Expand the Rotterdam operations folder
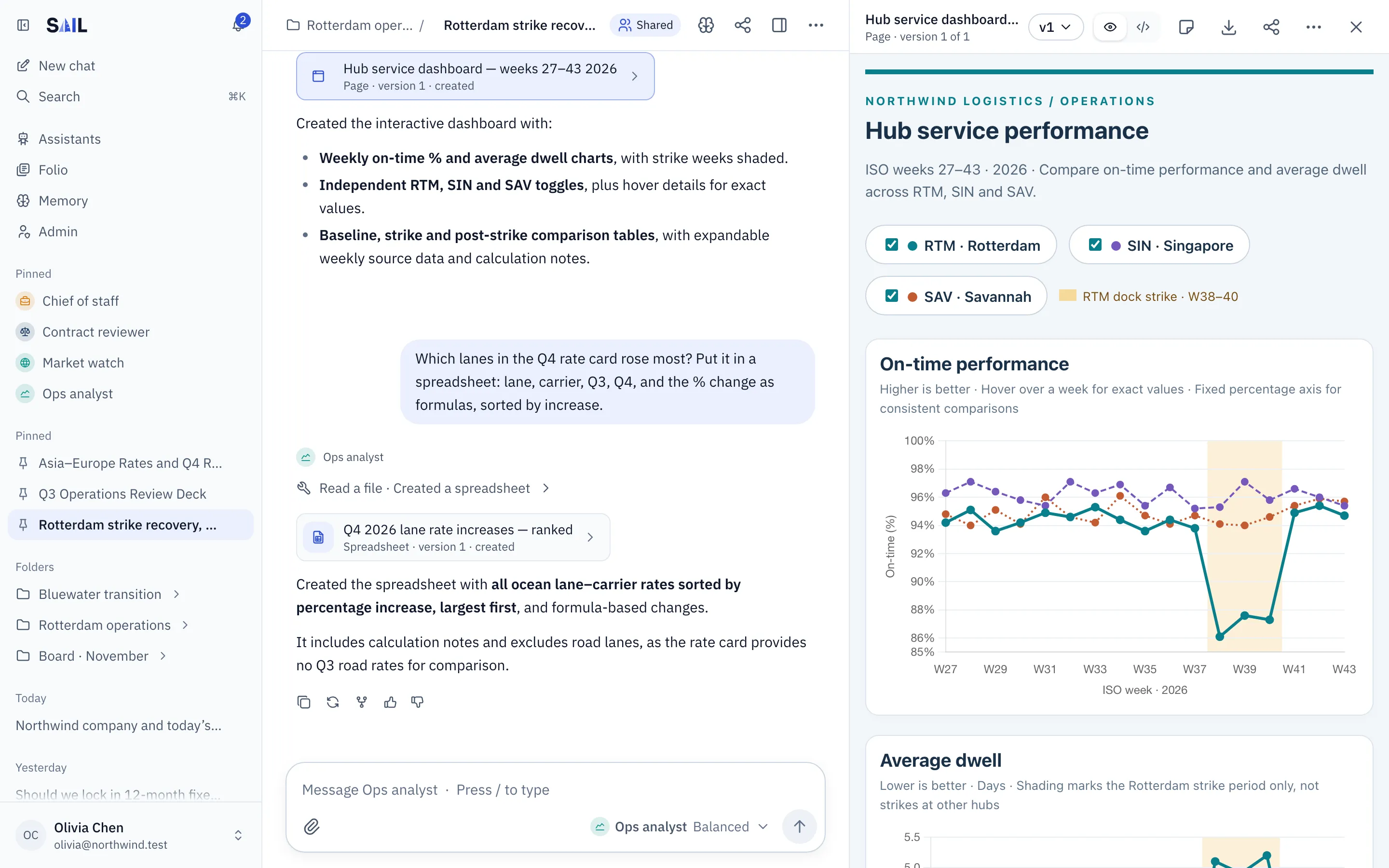Viewport: 1389px width, 868px height. (185, 625)
